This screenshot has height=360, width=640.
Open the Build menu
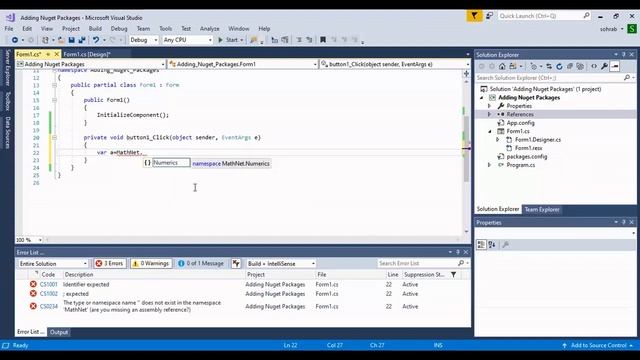coord(95,29)
